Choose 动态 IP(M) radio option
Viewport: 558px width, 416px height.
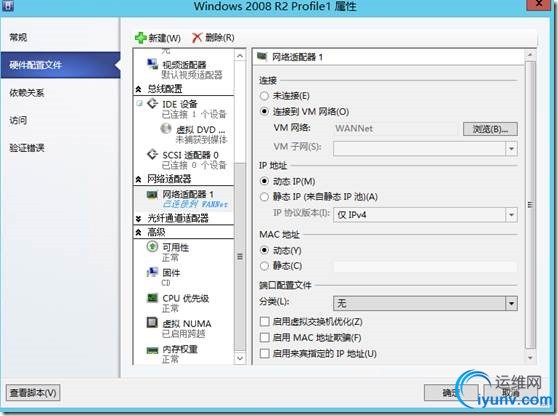point(264,181)
